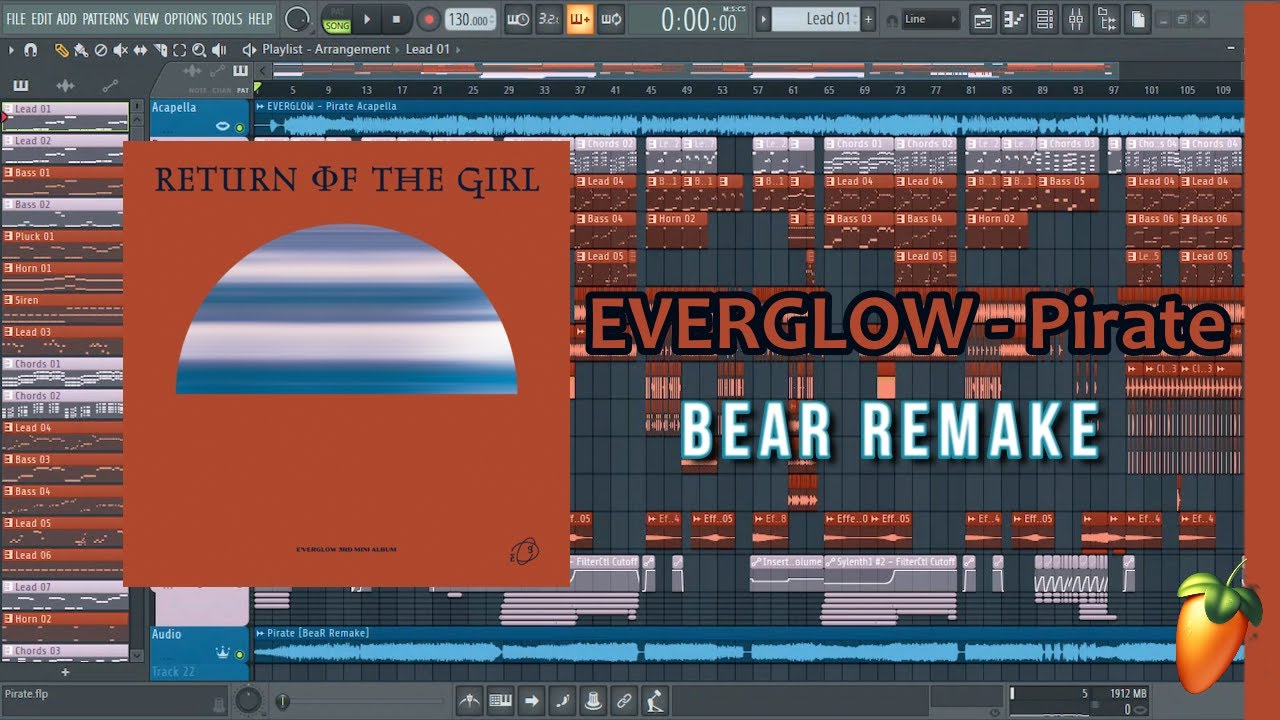Click the time display 0:00:00
The image size is (1280, 720).
(x=698, y=20)
